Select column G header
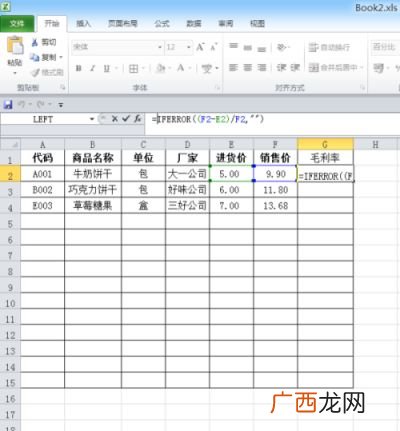 (x=325, y=144)
